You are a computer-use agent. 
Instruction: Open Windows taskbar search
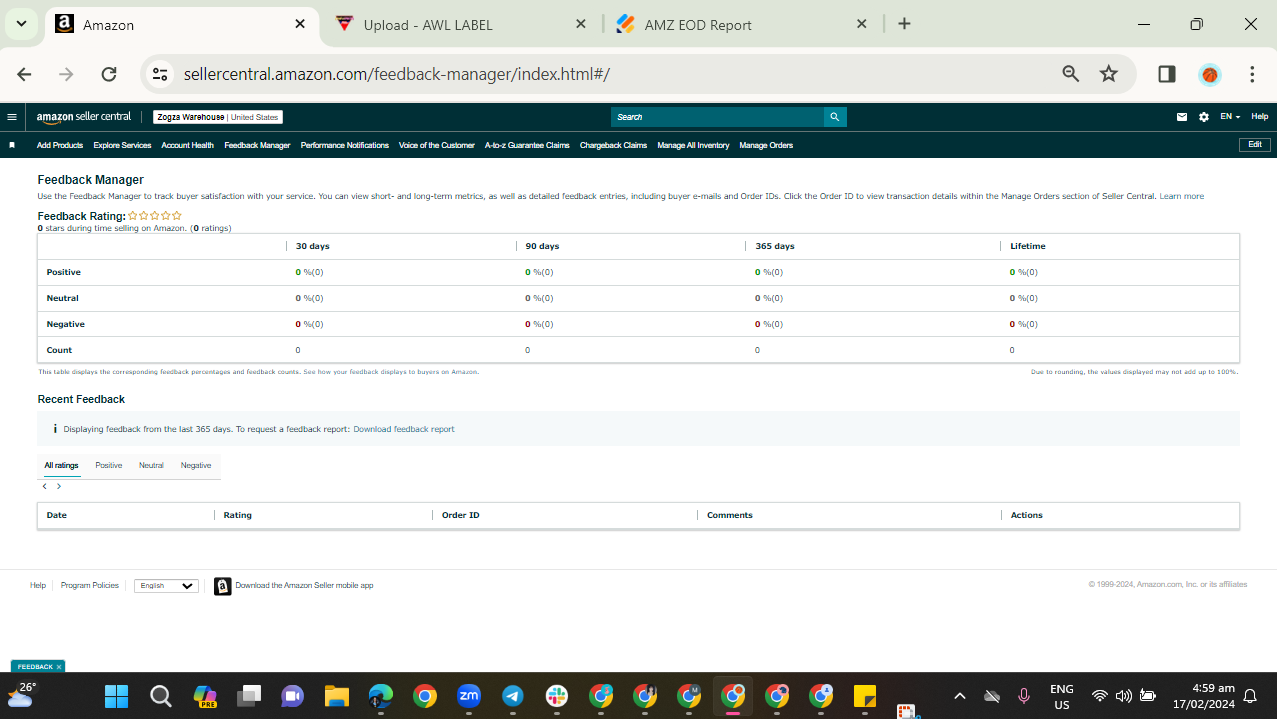tap(161, 696)
